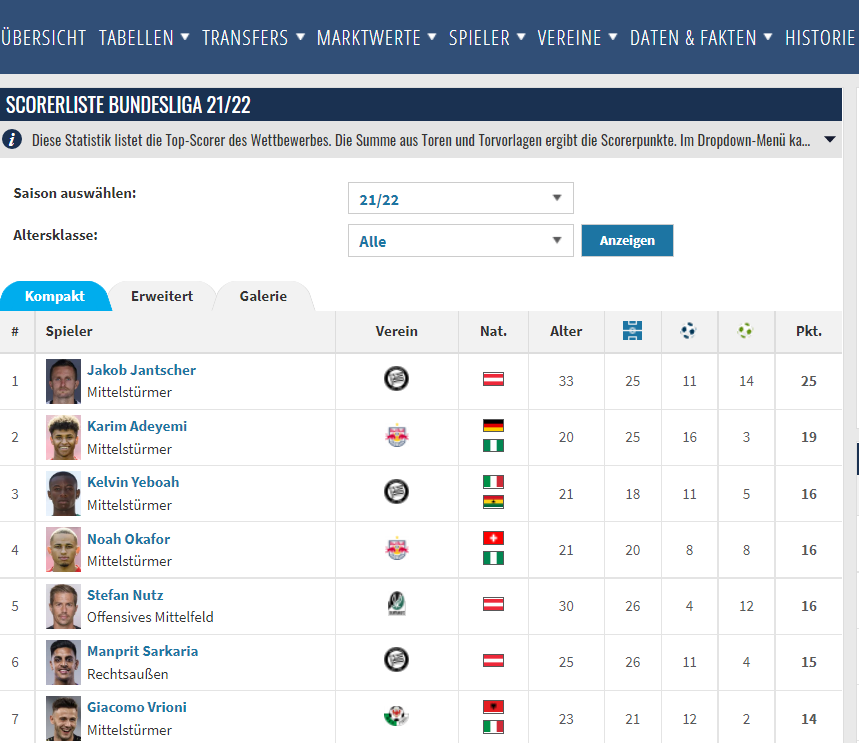Click the matches played pitch icon column header

tap(632, 331)
